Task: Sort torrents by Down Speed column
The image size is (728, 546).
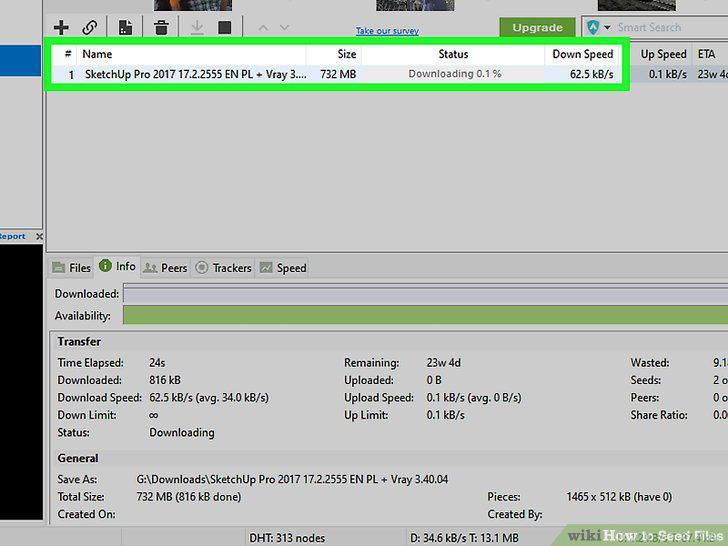Action: pos(583,54)
